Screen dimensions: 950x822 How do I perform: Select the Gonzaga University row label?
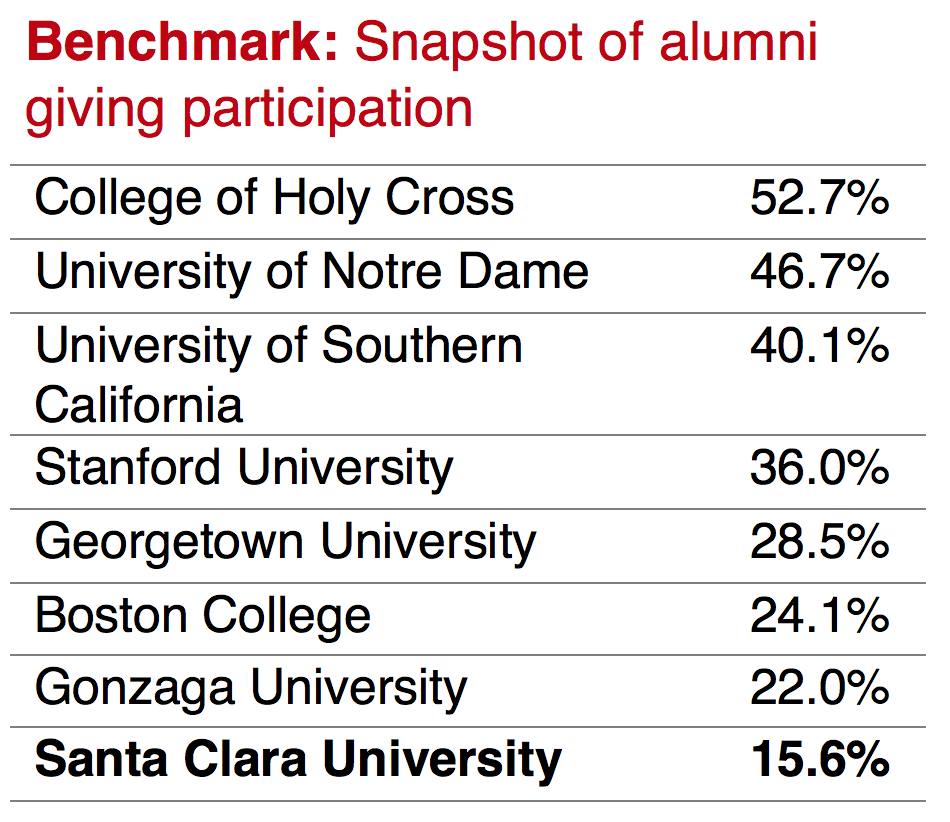251,688
